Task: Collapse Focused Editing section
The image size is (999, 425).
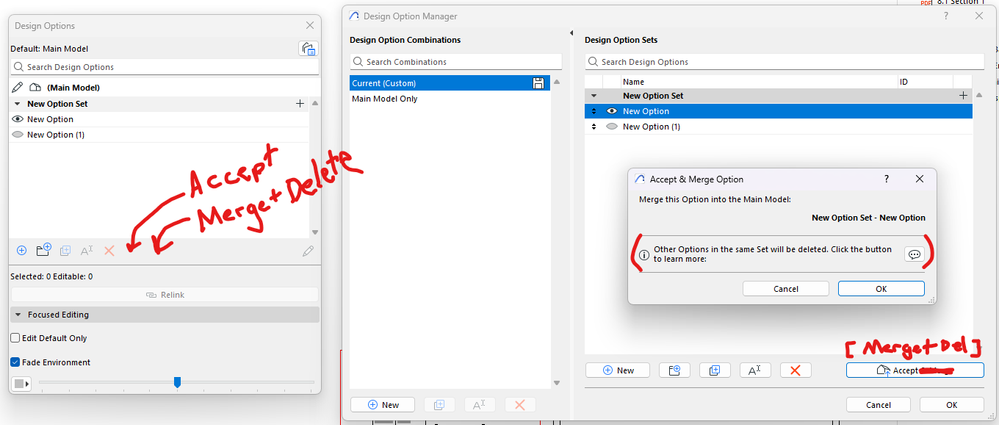Action: click(18, 315)
